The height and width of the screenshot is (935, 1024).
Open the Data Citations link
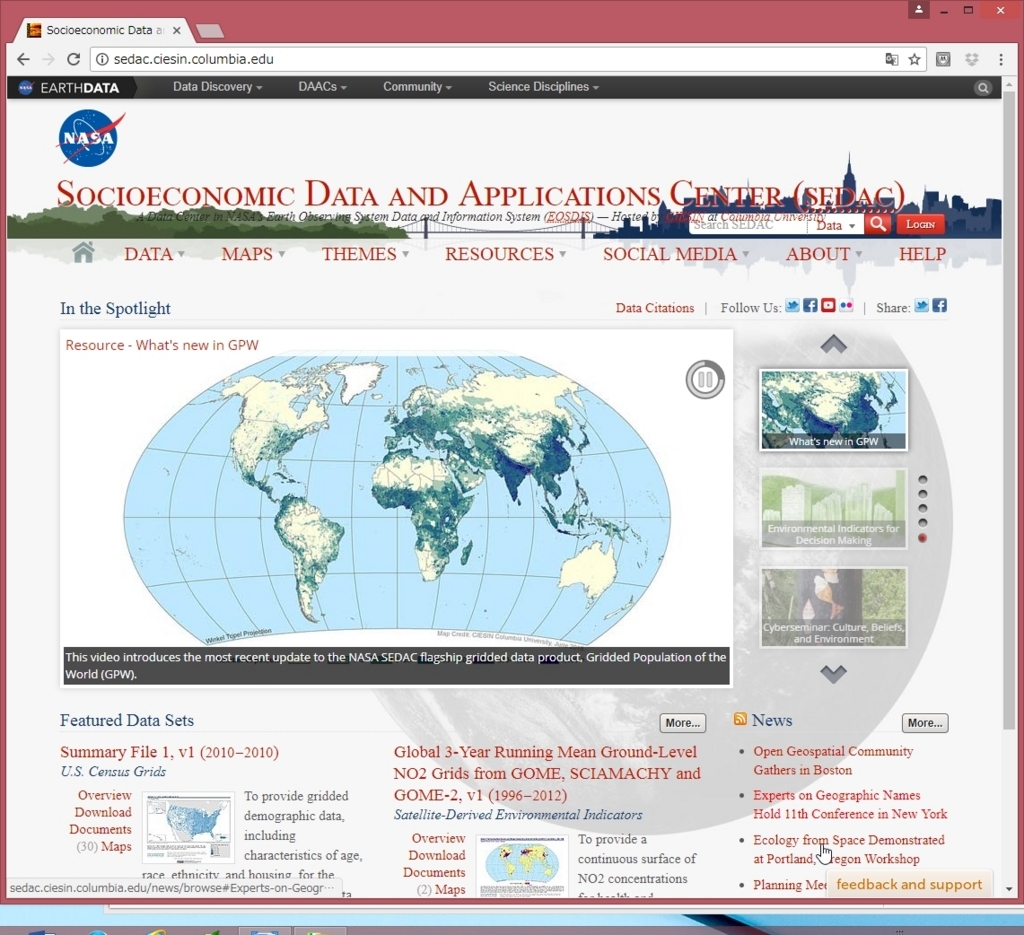click(x=654, y=308)
